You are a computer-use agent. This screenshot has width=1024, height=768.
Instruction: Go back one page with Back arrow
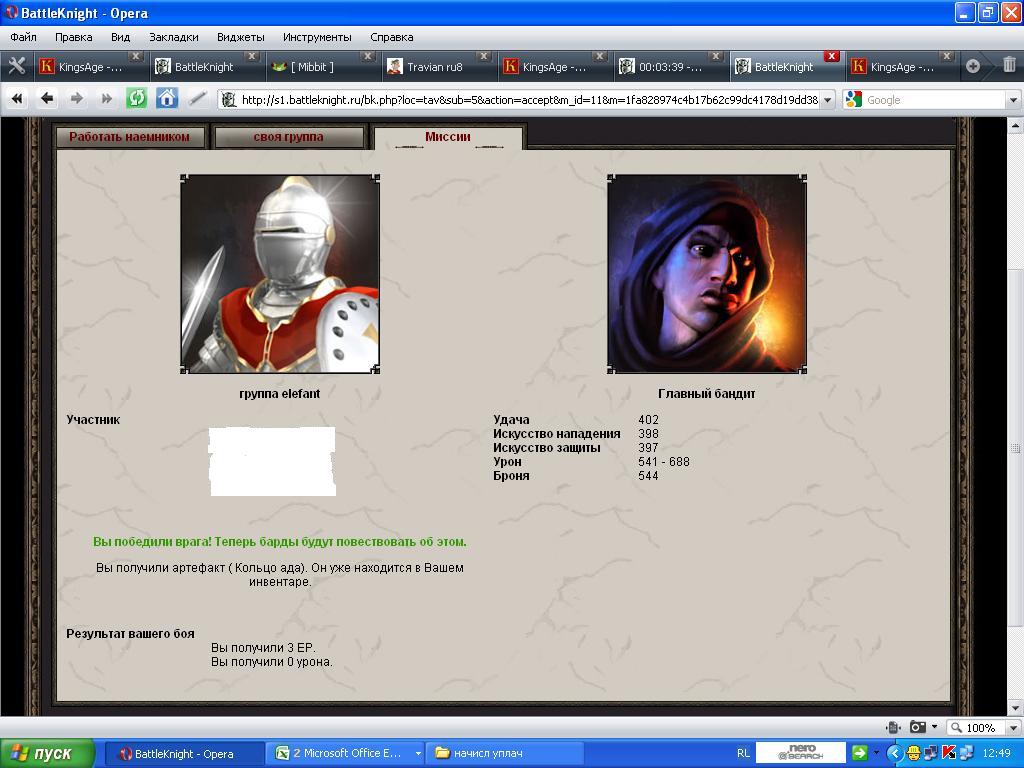tap(46, 99)
